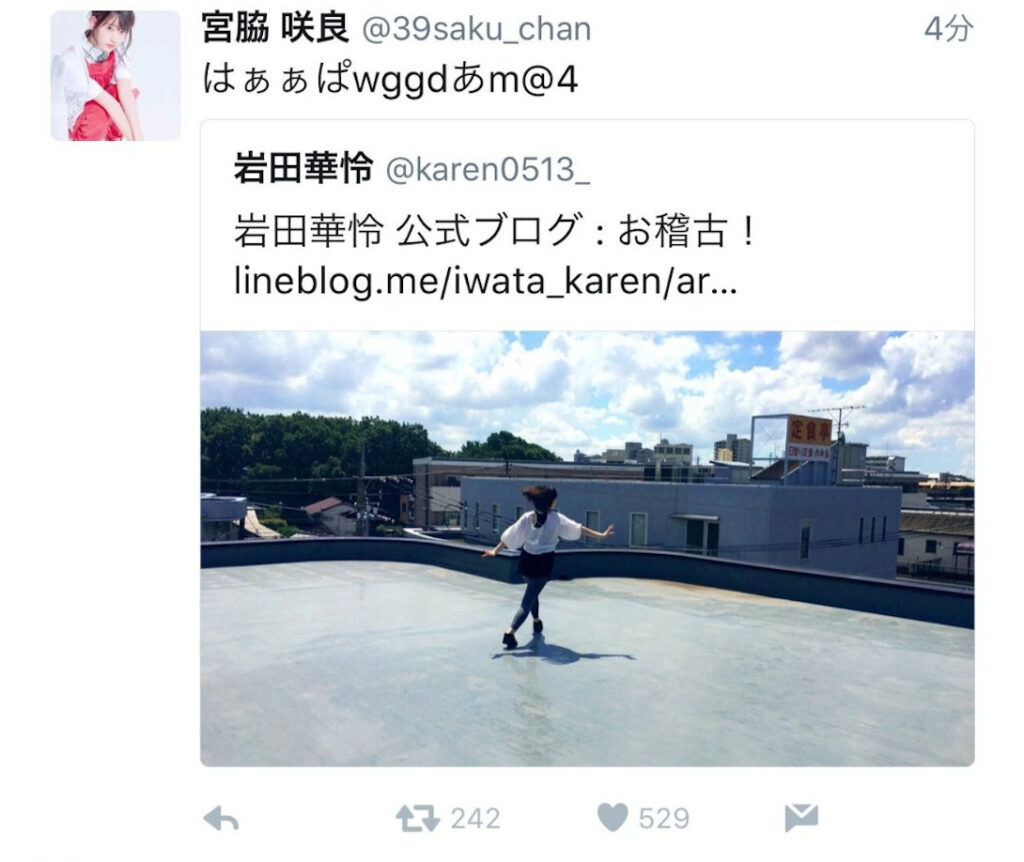This screenshot has height=862, width=1024.
Task: Click the retweet count 242
Action: [x=475, y=819]
